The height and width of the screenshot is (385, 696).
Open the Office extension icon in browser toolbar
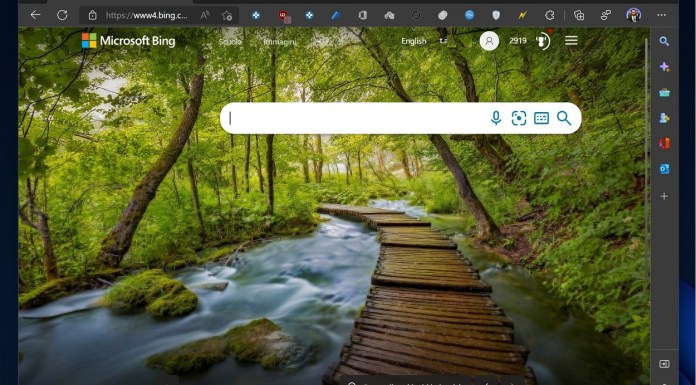pyautogui.click(x=363, y=16)
